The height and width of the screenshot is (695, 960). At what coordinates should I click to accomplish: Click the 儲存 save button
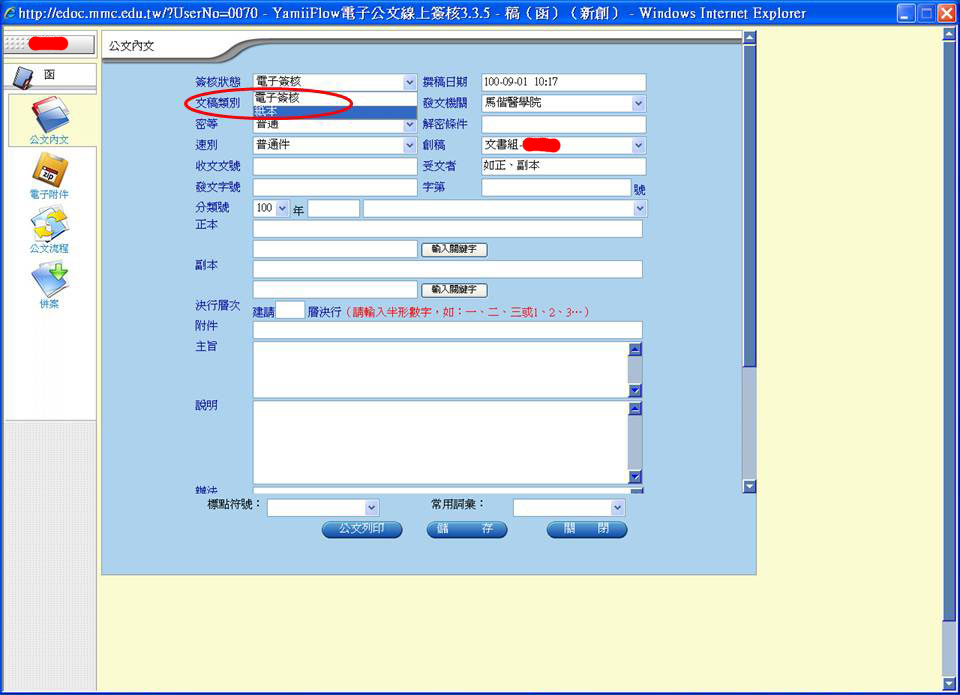point(467,529)
